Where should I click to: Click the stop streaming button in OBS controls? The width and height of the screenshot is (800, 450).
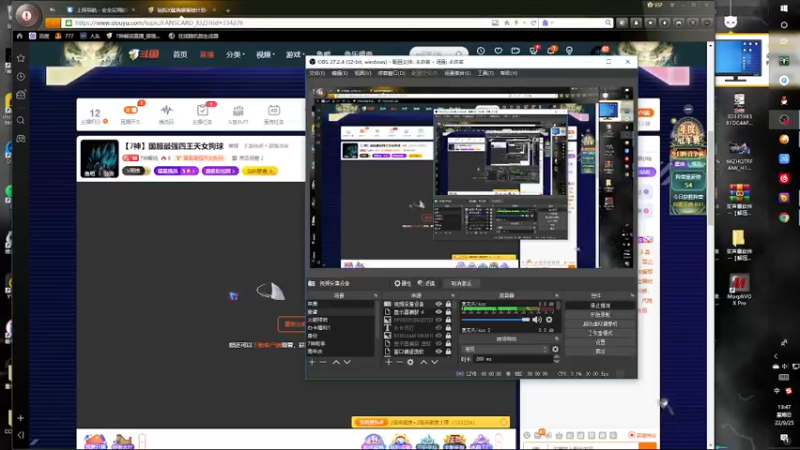point(600,306)
